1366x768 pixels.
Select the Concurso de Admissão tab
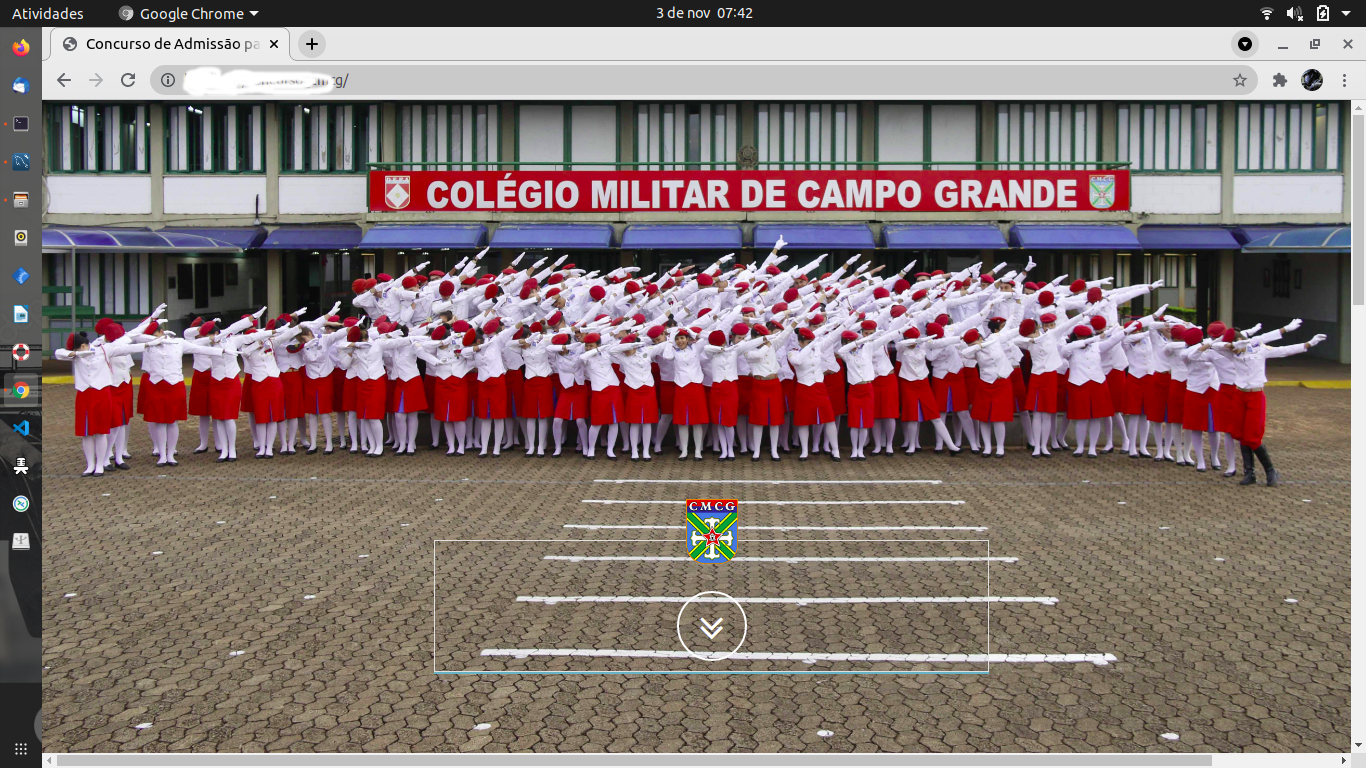tap(165, 44)
